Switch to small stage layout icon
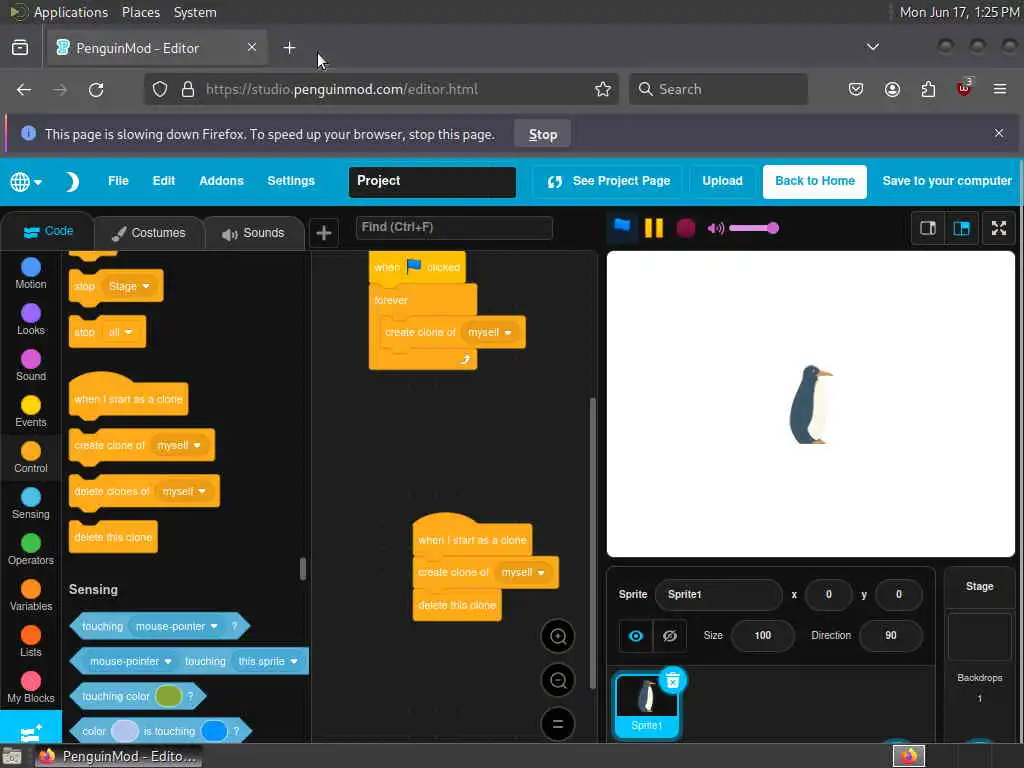The image size is (1024, 768). [928, 228]
